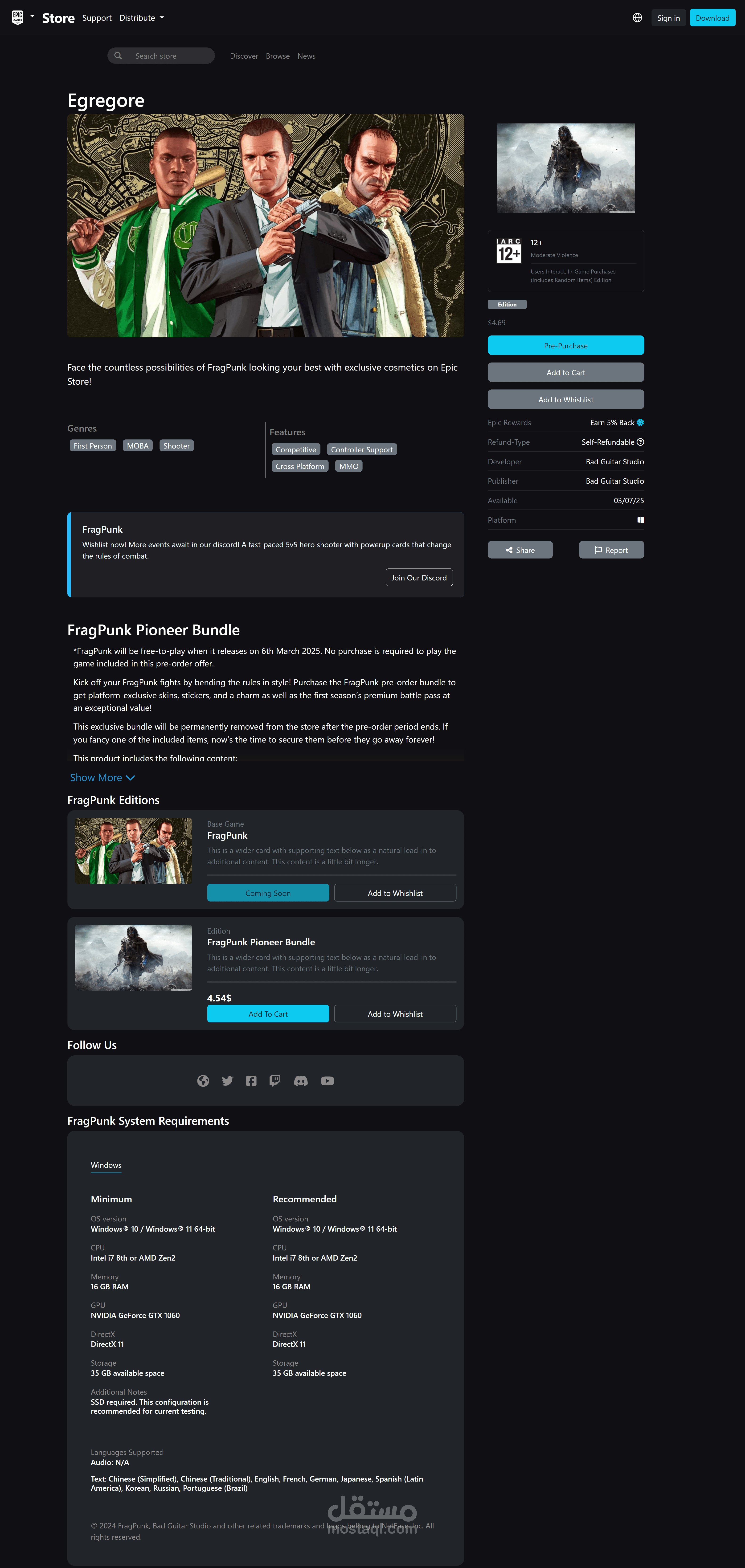Click the Edition label badge
Viewport: 745px width, 1568px height.
point(507,304)
